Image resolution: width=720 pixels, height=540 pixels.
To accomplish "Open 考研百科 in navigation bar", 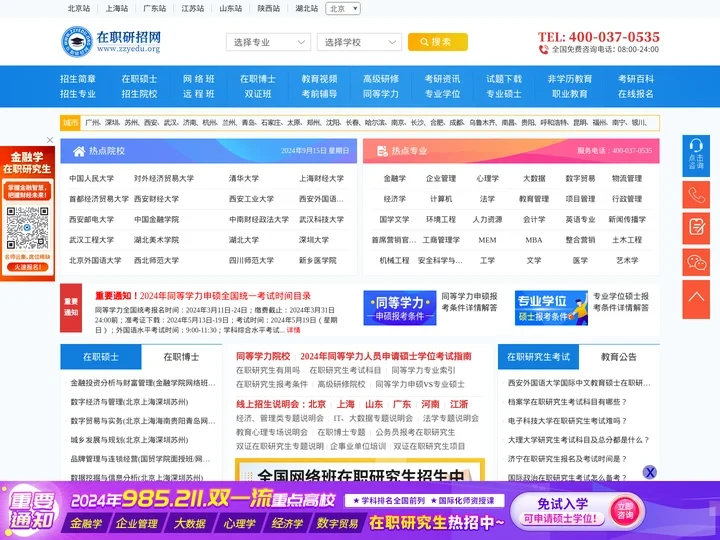I will (x=636, y=79).
